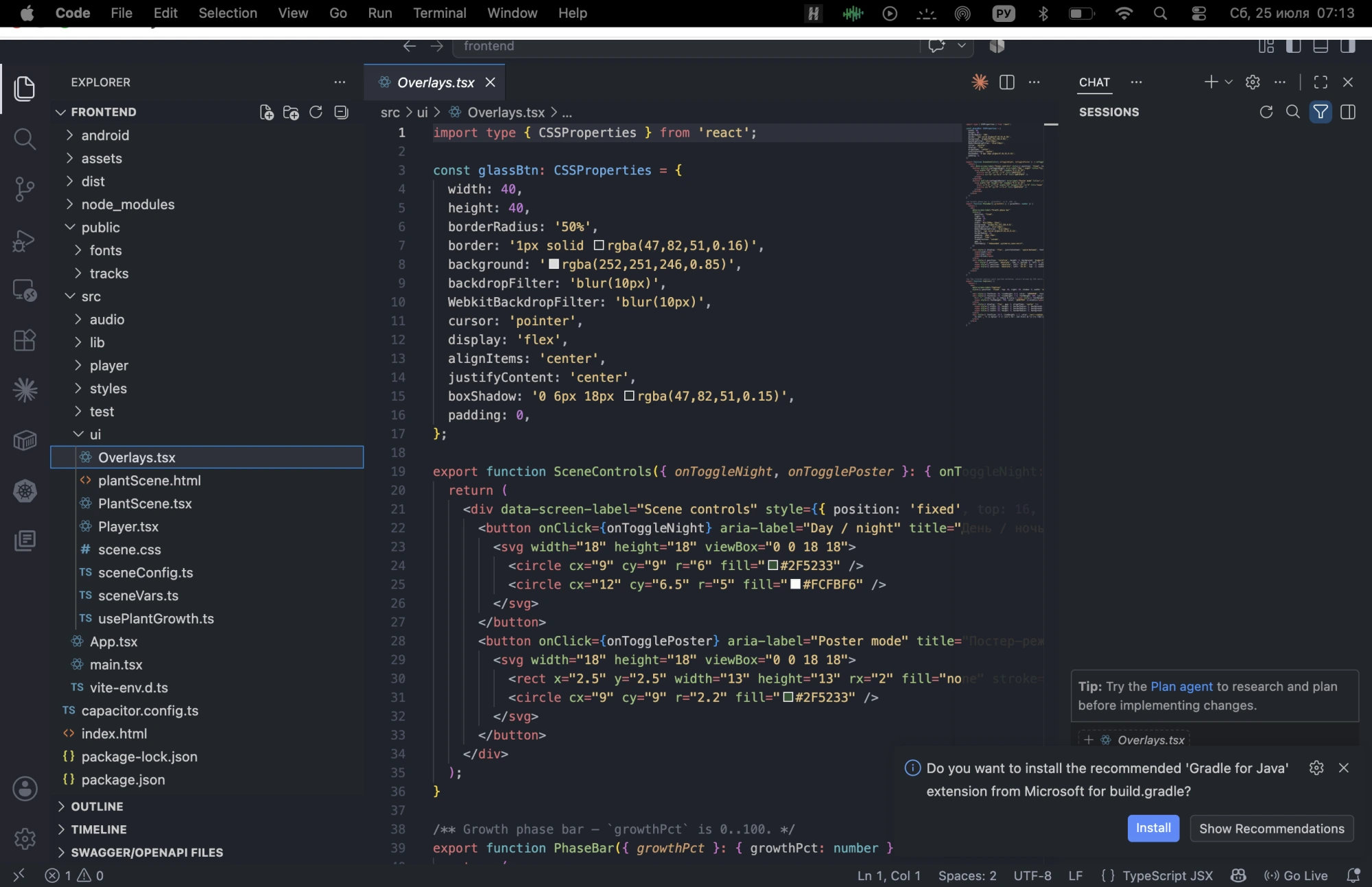This screenshot has width=1372, height=887.
Task: Expand the node_modules folder
Action: tap(206, 204)
